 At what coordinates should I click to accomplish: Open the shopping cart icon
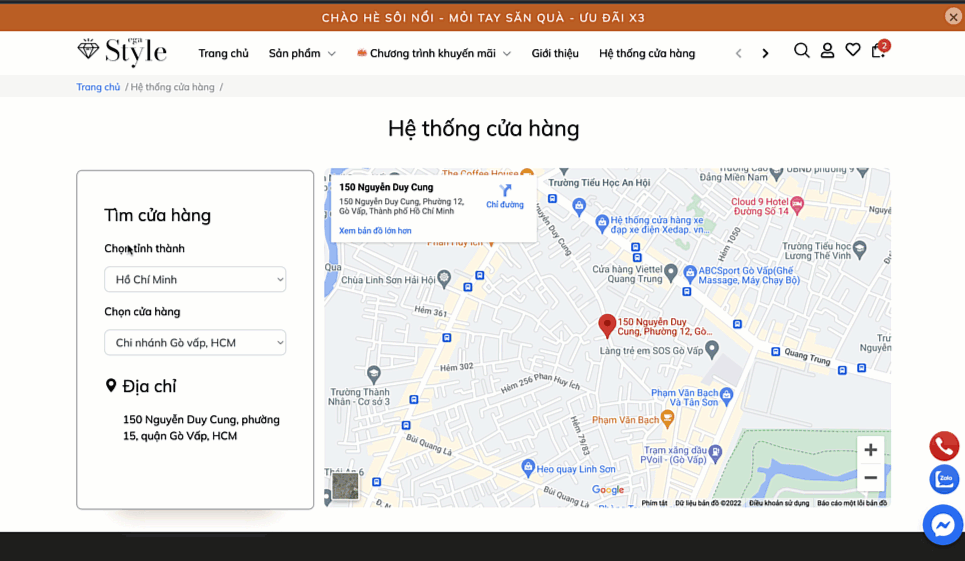pos(879,50)
